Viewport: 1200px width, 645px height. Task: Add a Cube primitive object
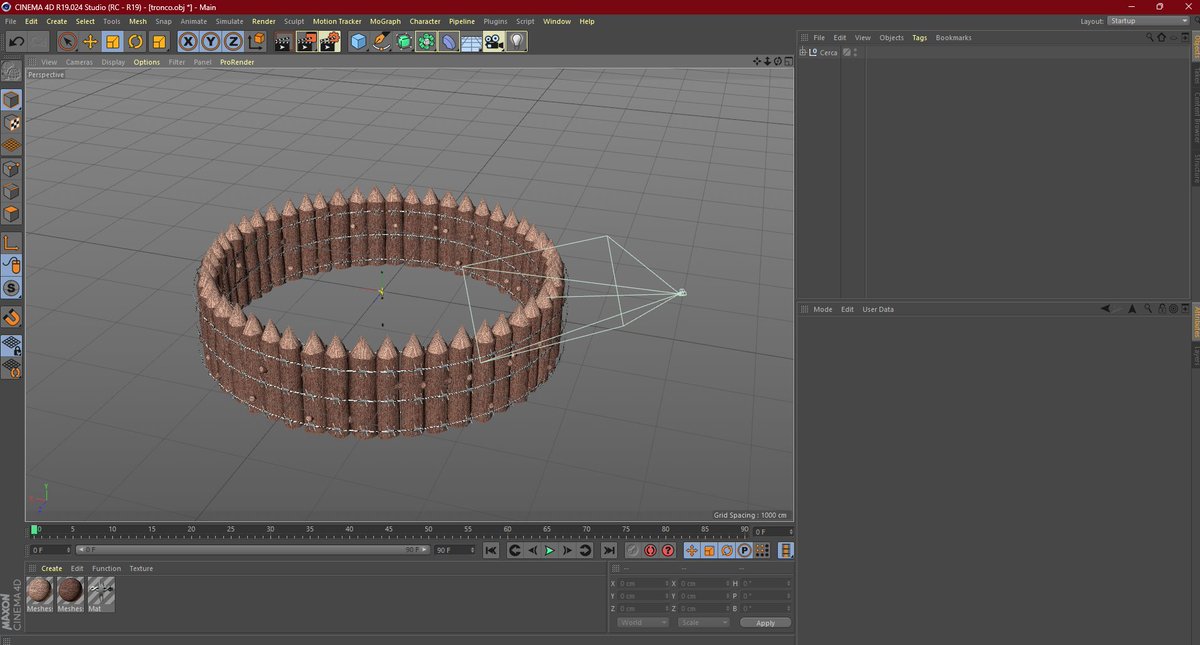(359, 42)
